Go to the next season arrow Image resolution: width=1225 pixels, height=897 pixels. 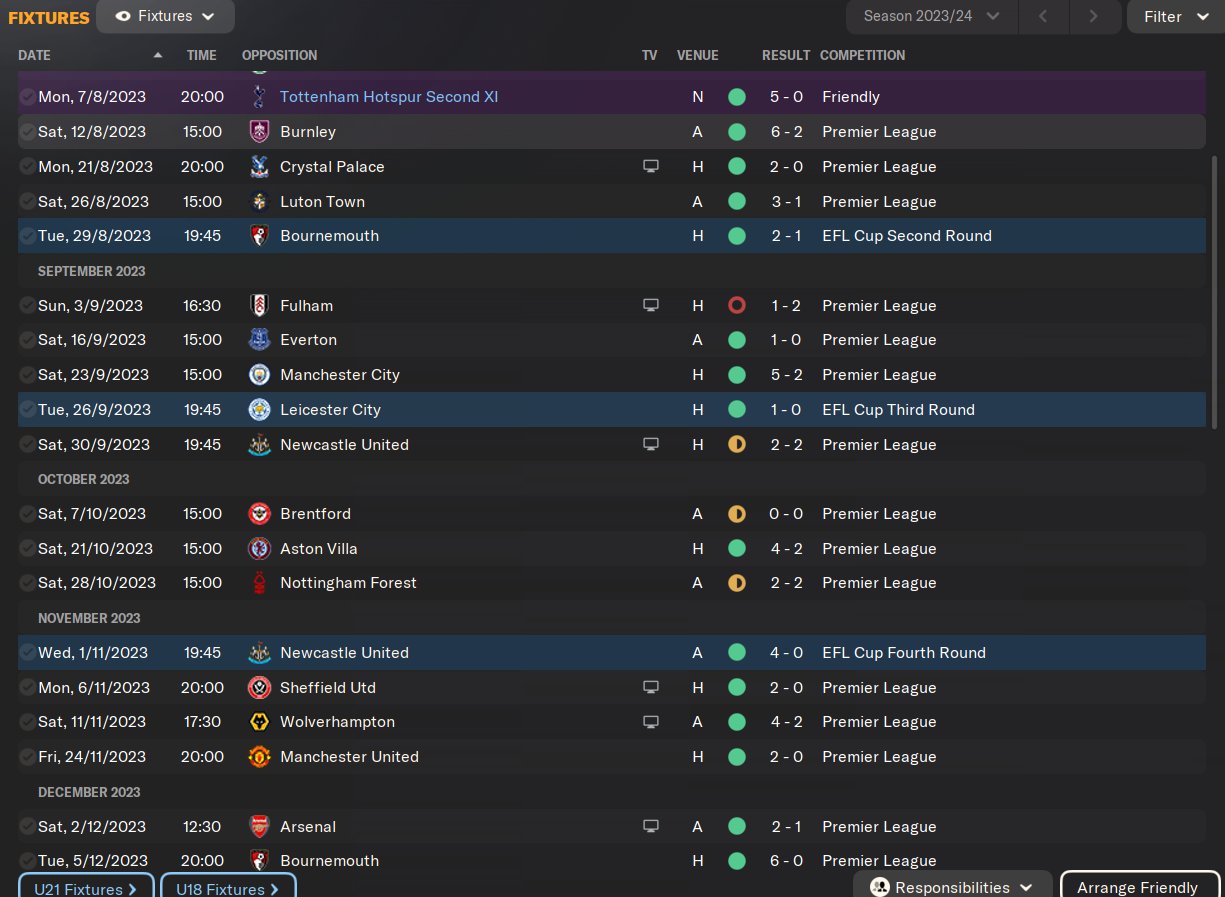click(x=1093, y=16)
